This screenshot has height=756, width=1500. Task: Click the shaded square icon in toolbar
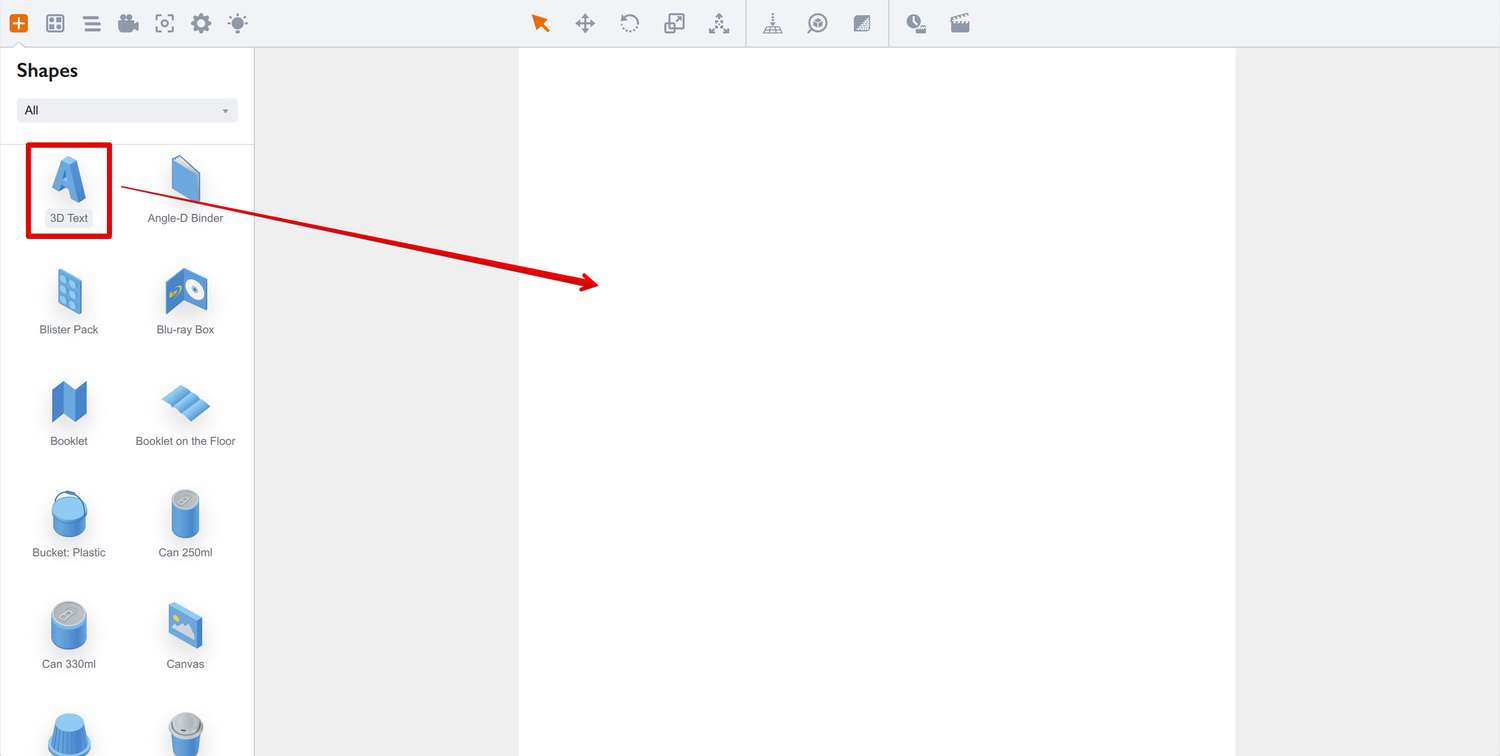[x=862, y=23]
